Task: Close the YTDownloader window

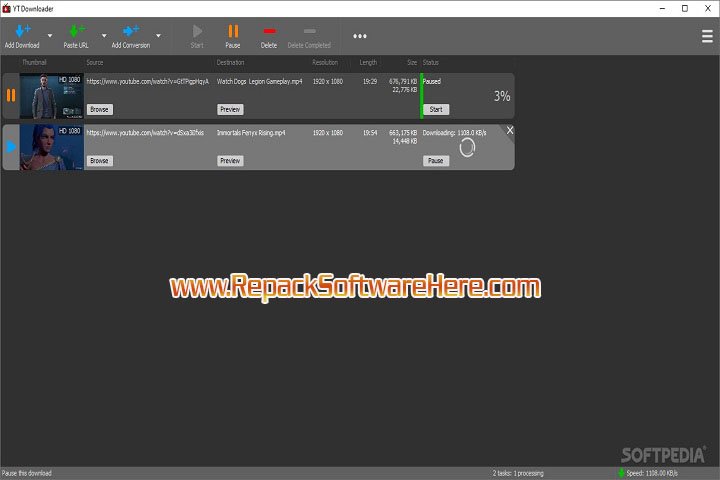Action: tap(708, 8)
